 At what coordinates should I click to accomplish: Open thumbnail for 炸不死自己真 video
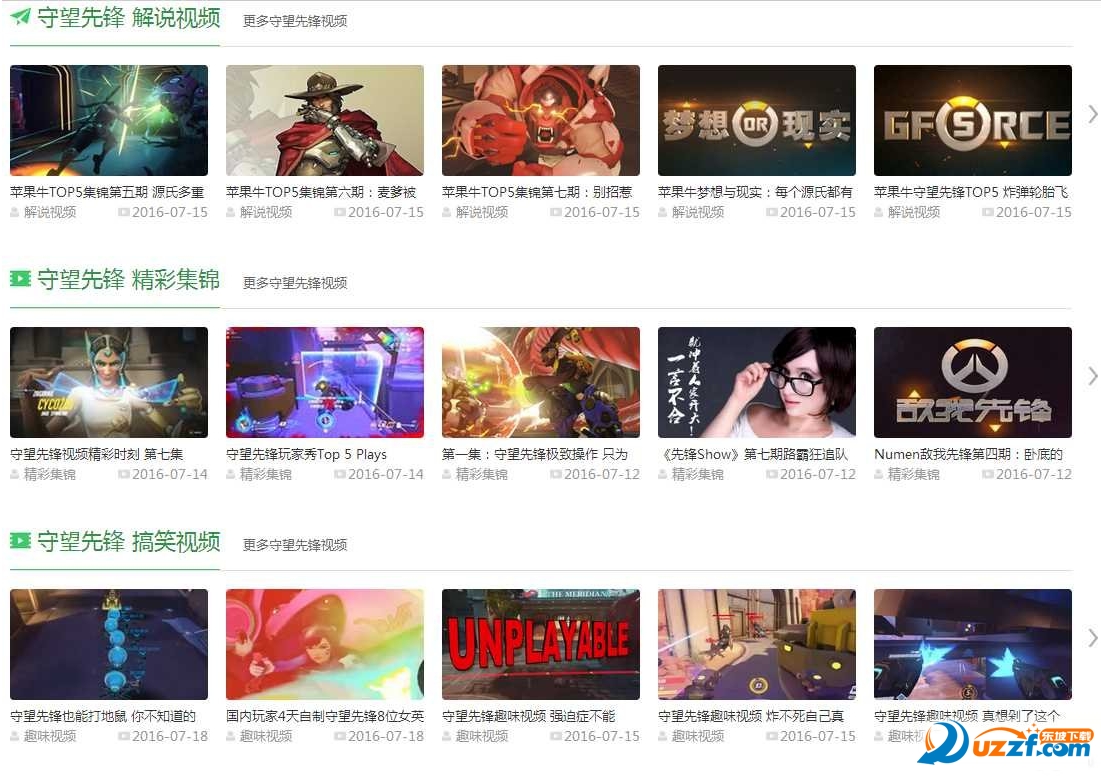757,644
